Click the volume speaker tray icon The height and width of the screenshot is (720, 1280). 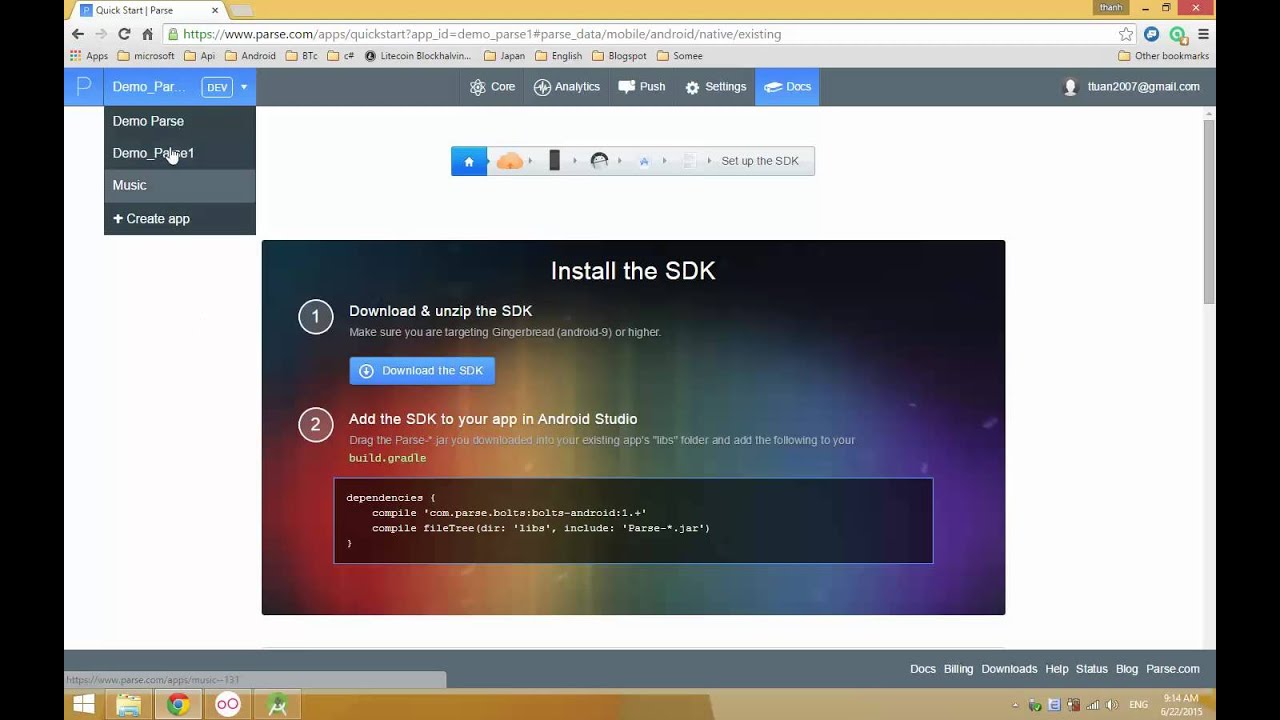(x=1112, y=705)
